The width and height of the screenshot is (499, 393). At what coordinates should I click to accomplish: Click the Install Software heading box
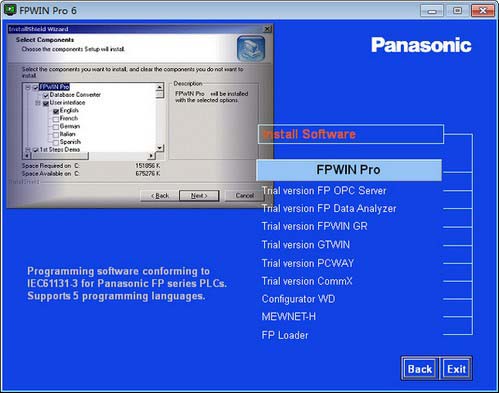[351, 134]
